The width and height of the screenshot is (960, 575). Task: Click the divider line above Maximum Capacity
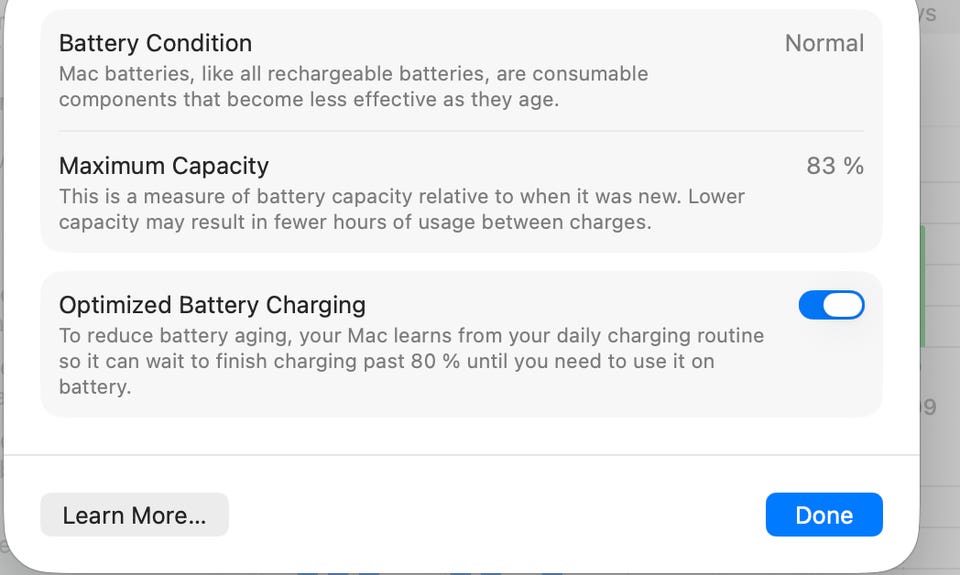tap(461, 131)
